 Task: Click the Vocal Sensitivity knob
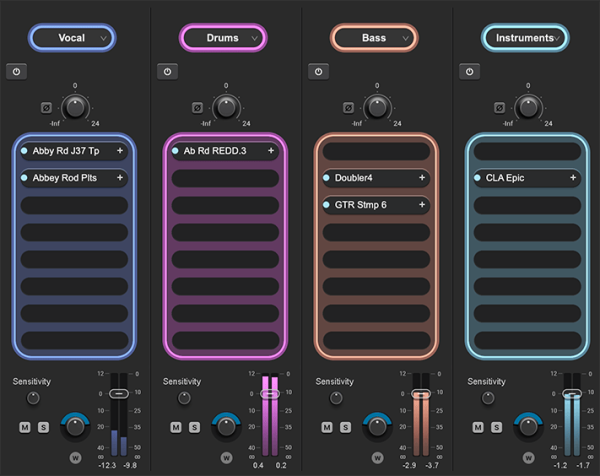[x=33, y=398]
